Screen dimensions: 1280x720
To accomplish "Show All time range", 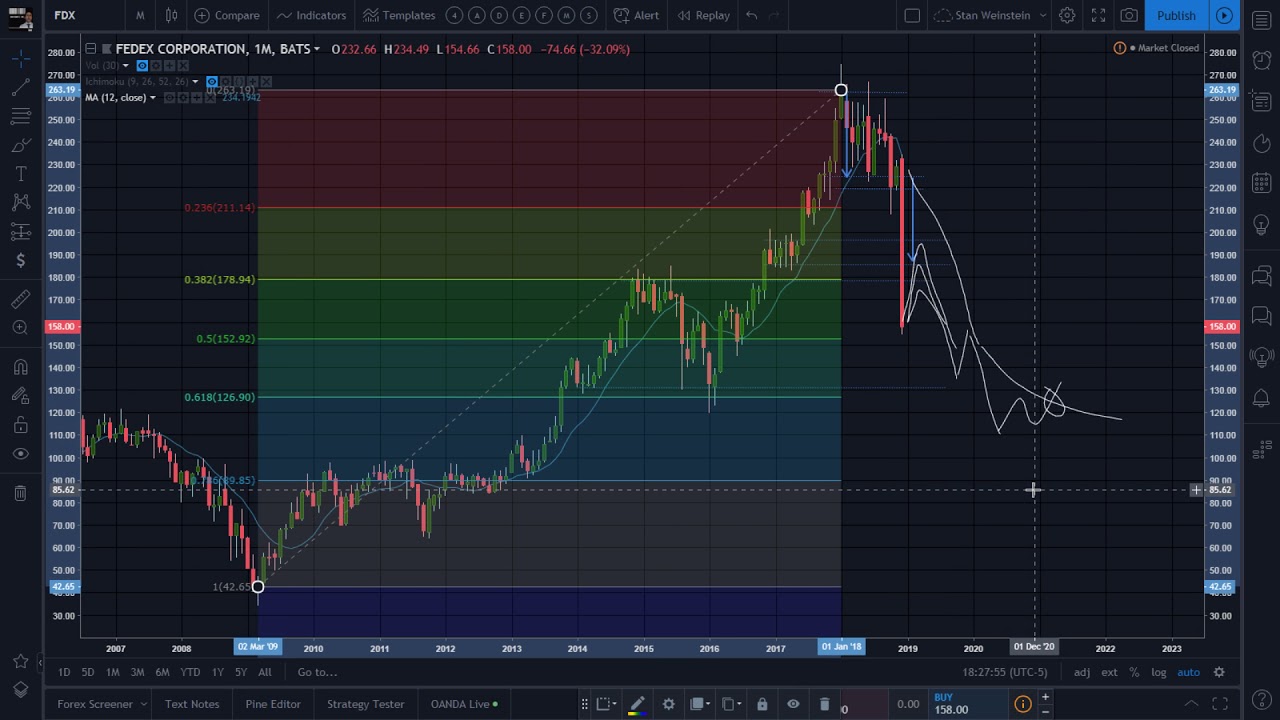I will pos(265,672).
